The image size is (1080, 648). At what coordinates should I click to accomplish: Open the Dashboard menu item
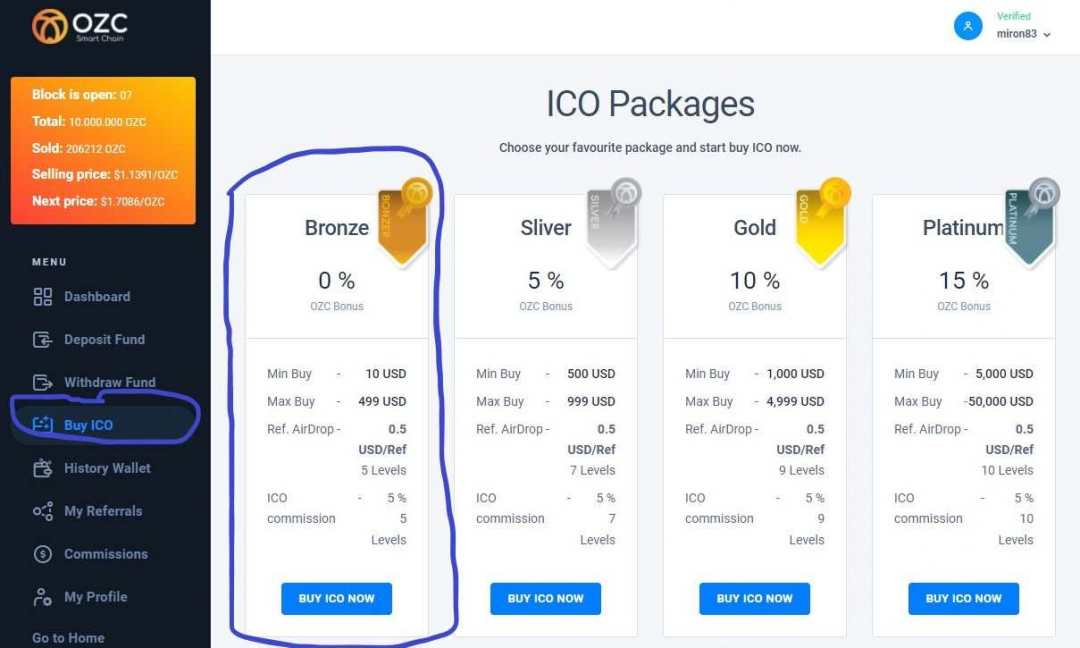[x=97, y=297]
